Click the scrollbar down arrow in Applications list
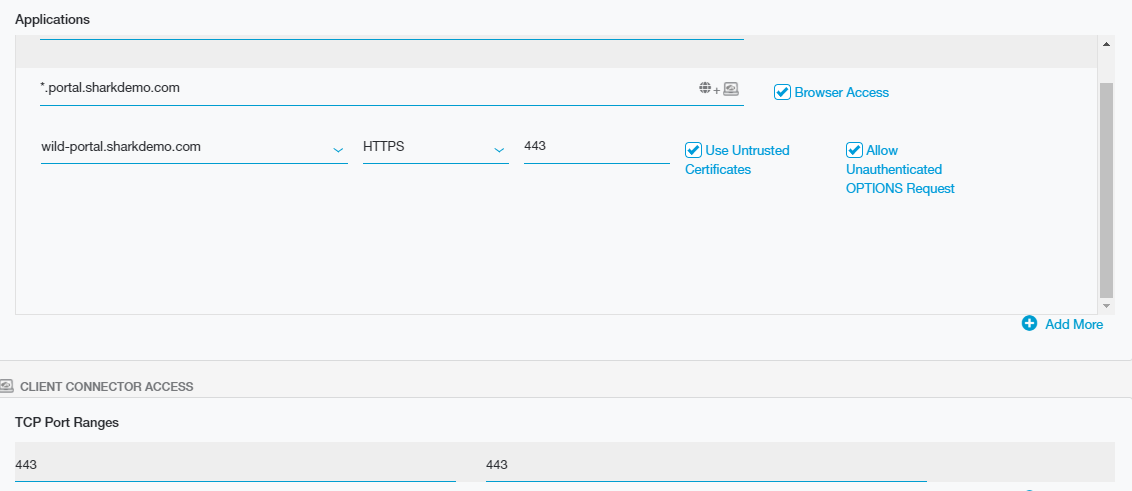 1105,306
